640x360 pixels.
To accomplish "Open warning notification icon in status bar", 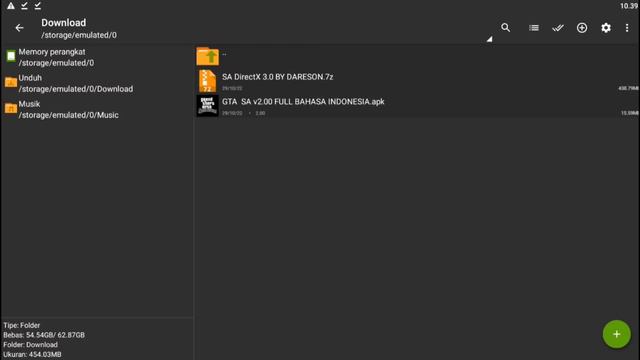I will 11,6.
